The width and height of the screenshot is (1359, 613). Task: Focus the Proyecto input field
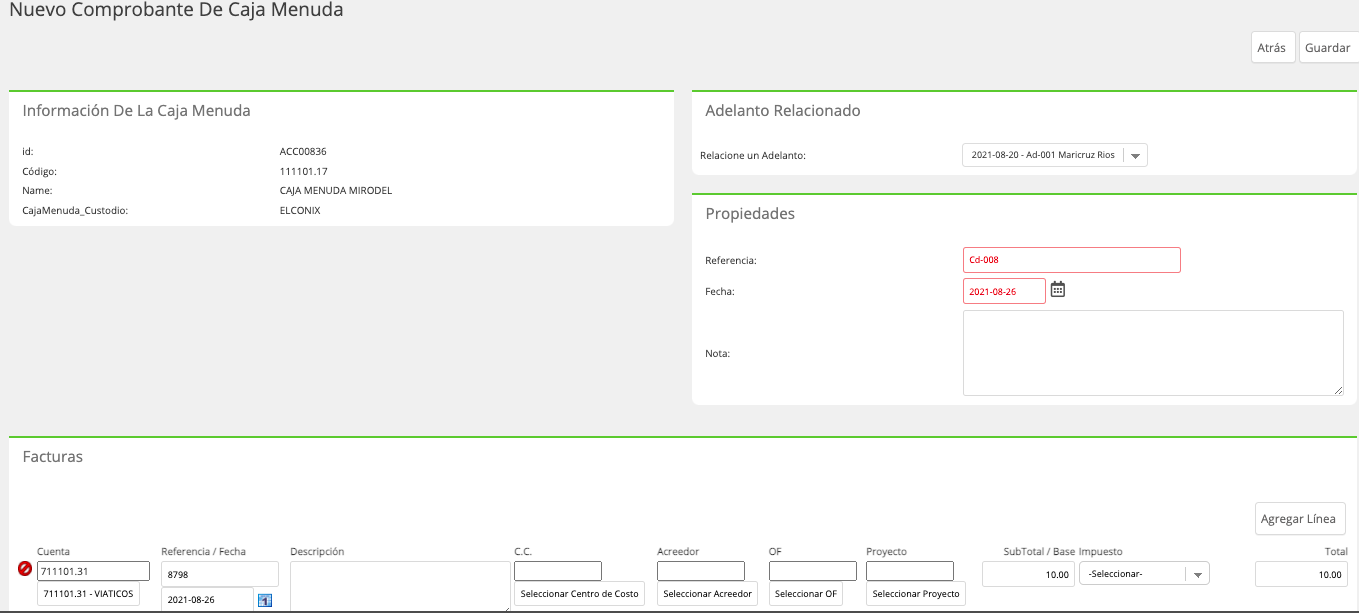coord(910,571)
